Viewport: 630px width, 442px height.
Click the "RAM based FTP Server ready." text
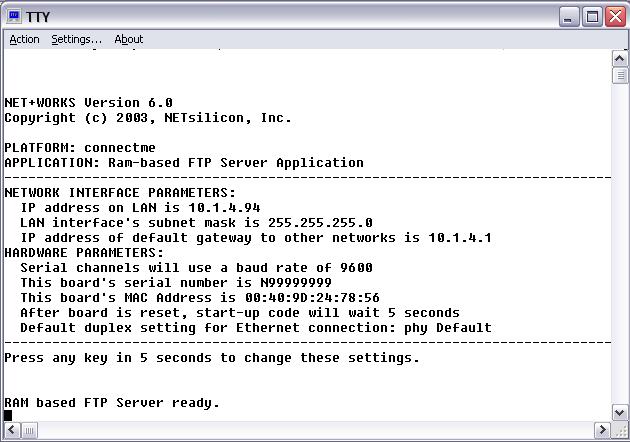click(112, 402)
